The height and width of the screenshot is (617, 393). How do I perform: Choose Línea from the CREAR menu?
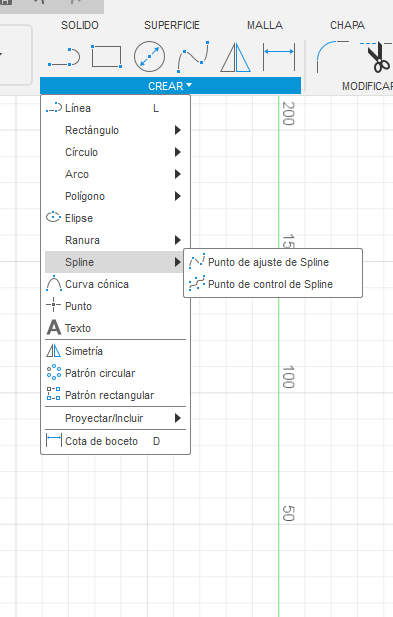click(116, 108)
